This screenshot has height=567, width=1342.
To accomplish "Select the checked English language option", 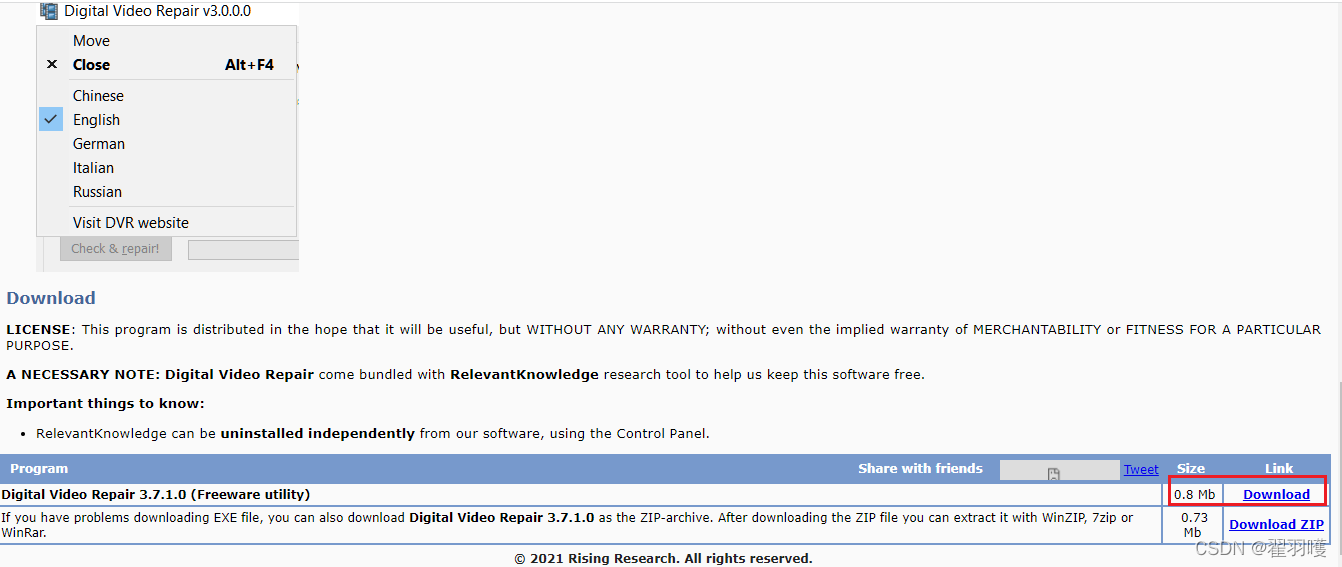I will point(166,120).
